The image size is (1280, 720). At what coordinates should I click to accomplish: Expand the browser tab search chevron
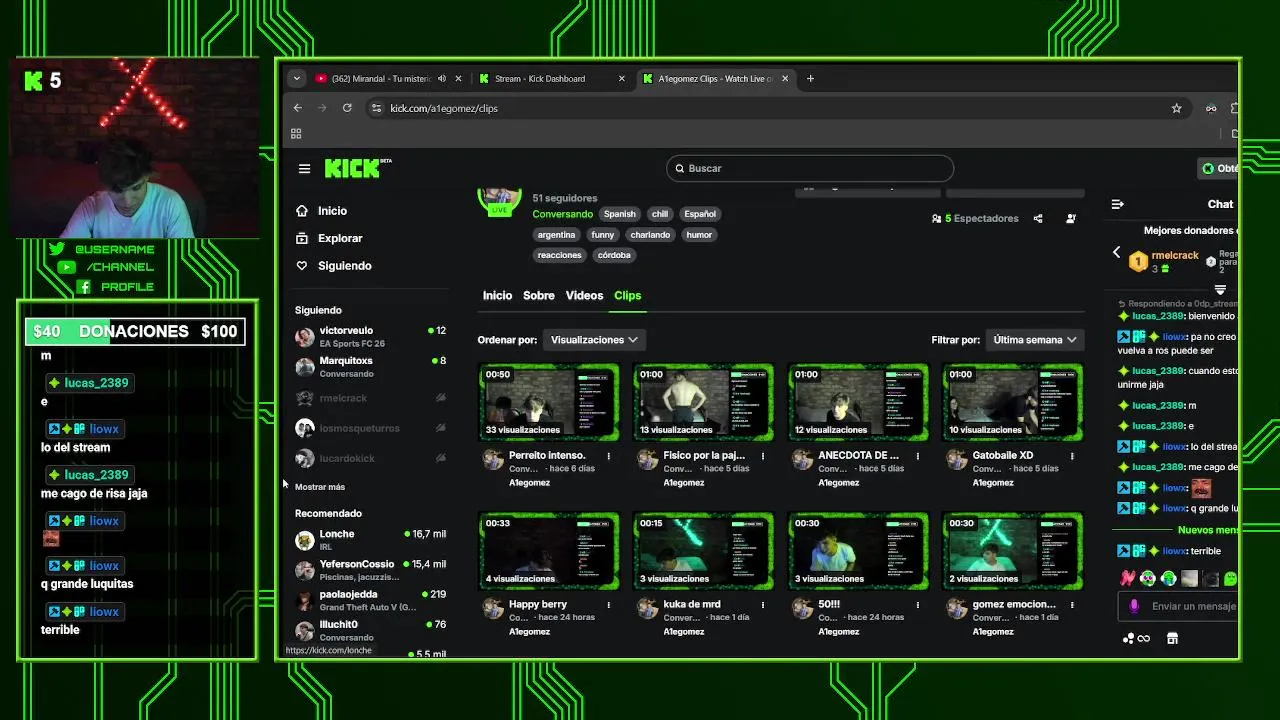click(296, 78)
